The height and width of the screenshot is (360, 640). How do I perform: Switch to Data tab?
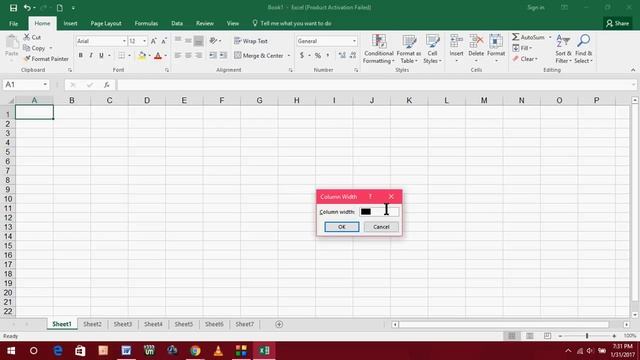pyautogui.click(x=177, y=23)
